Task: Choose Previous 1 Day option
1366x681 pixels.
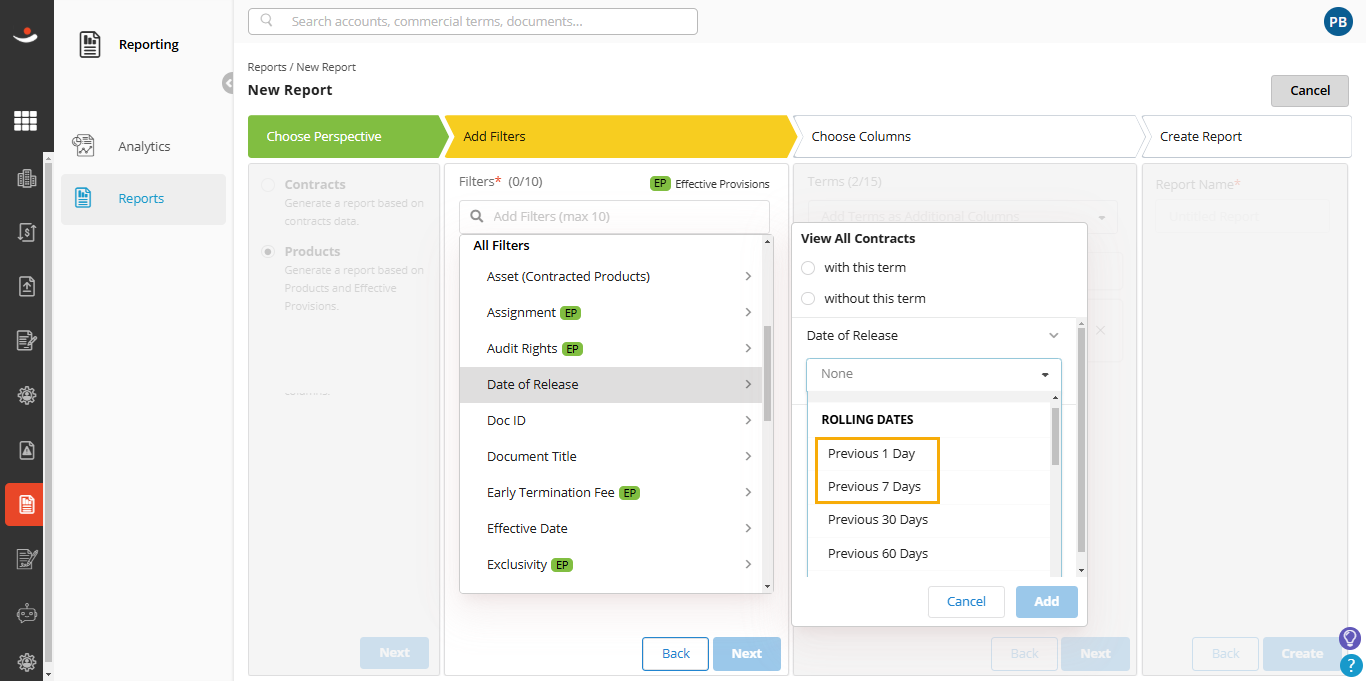Action: click(928, 454)
